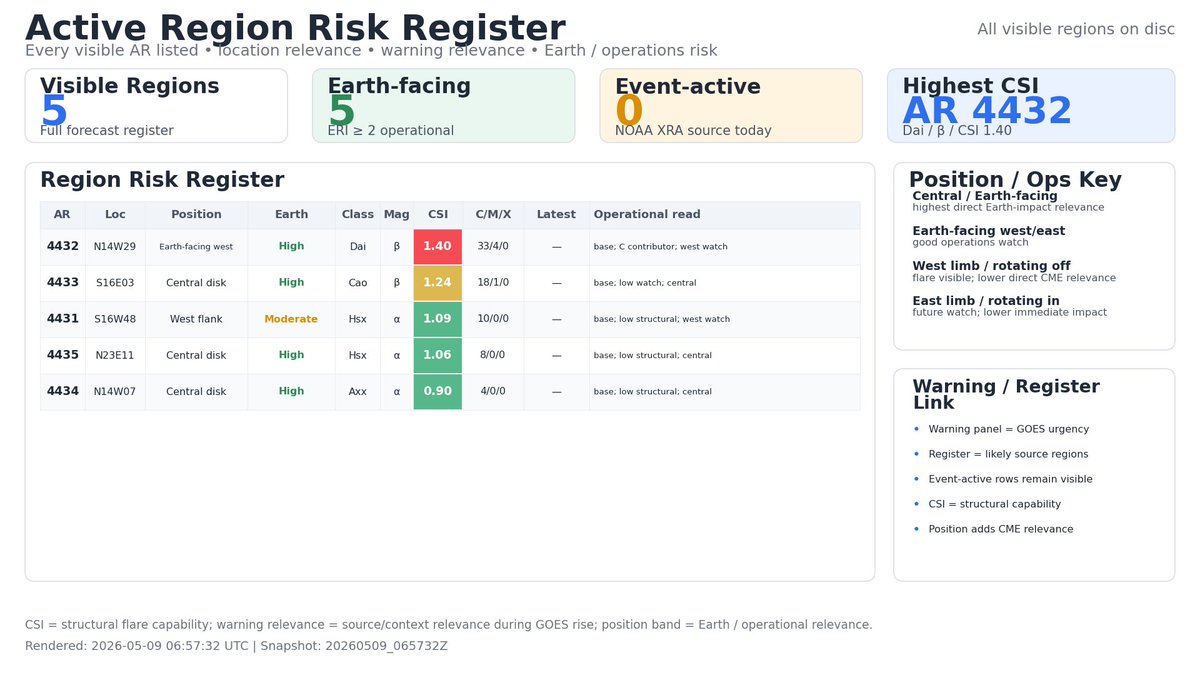The height and width of the screenshot is (675, 1200).
Task: Click the Mag column header
Action: pos(396,215)
